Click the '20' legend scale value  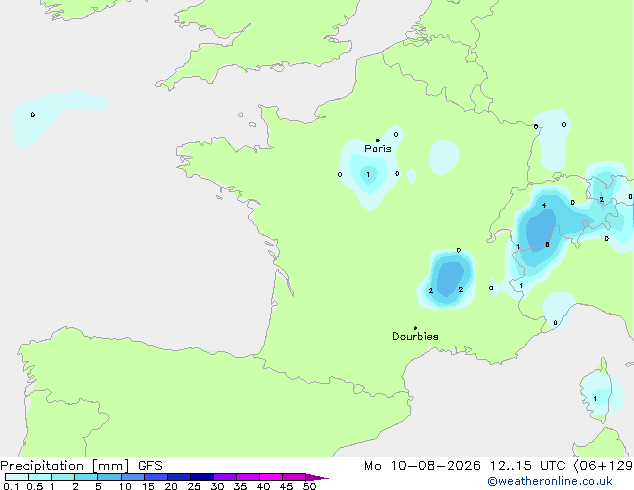point(171,486)
